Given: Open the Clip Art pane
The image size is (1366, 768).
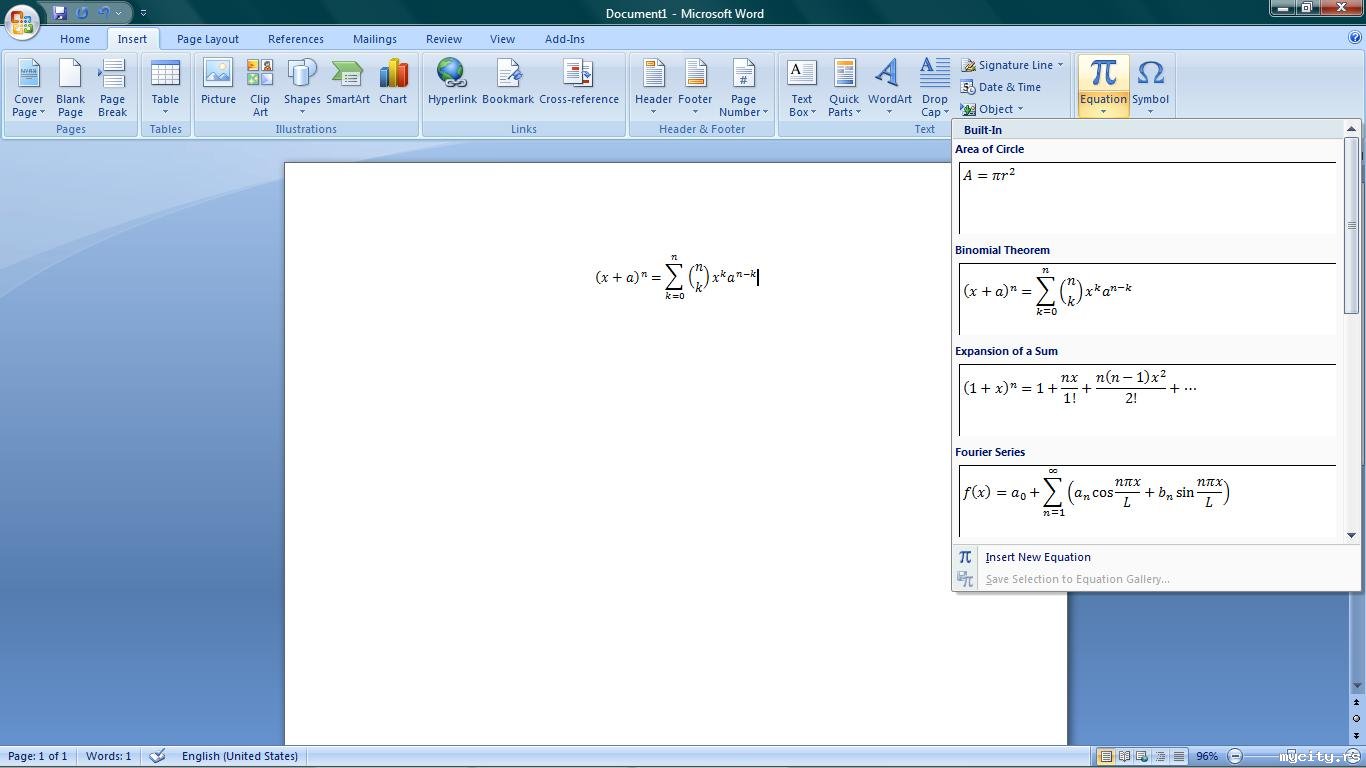Looking at the screenshot, I should click(260, 87).
